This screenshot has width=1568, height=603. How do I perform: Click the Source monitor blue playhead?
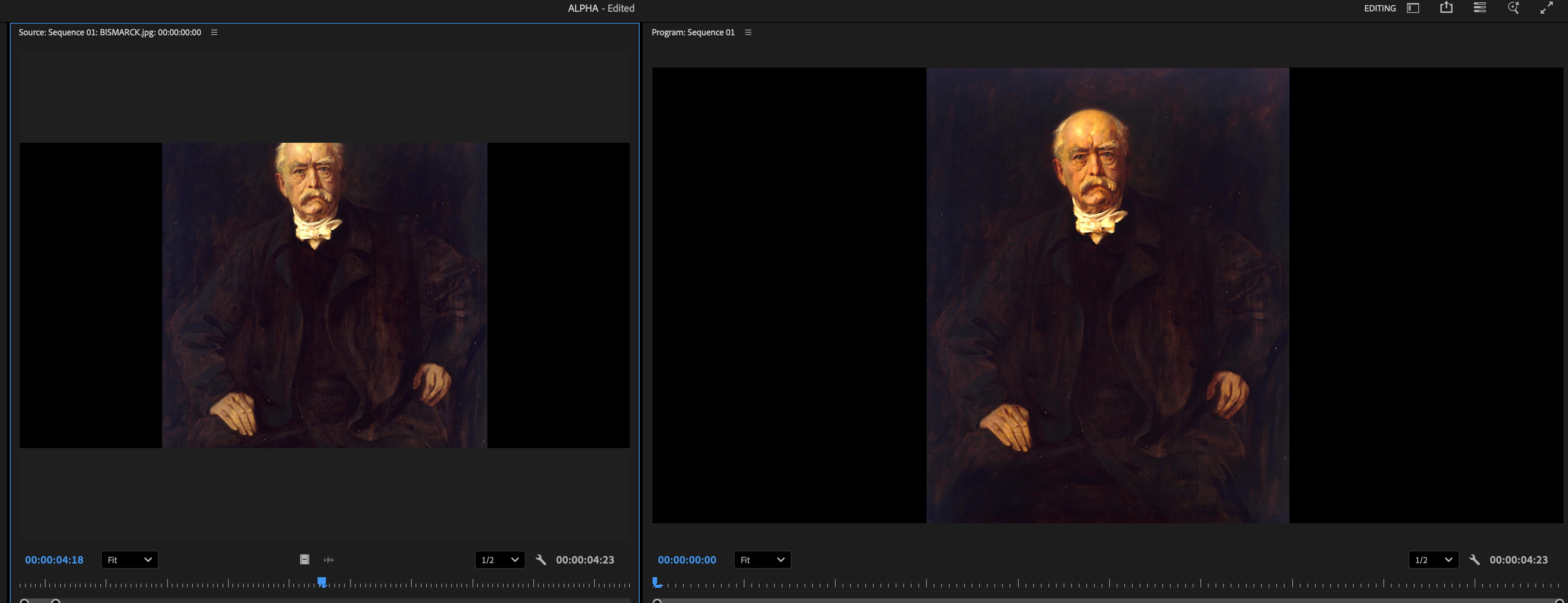pyautogui.click(x=322, y=582)
